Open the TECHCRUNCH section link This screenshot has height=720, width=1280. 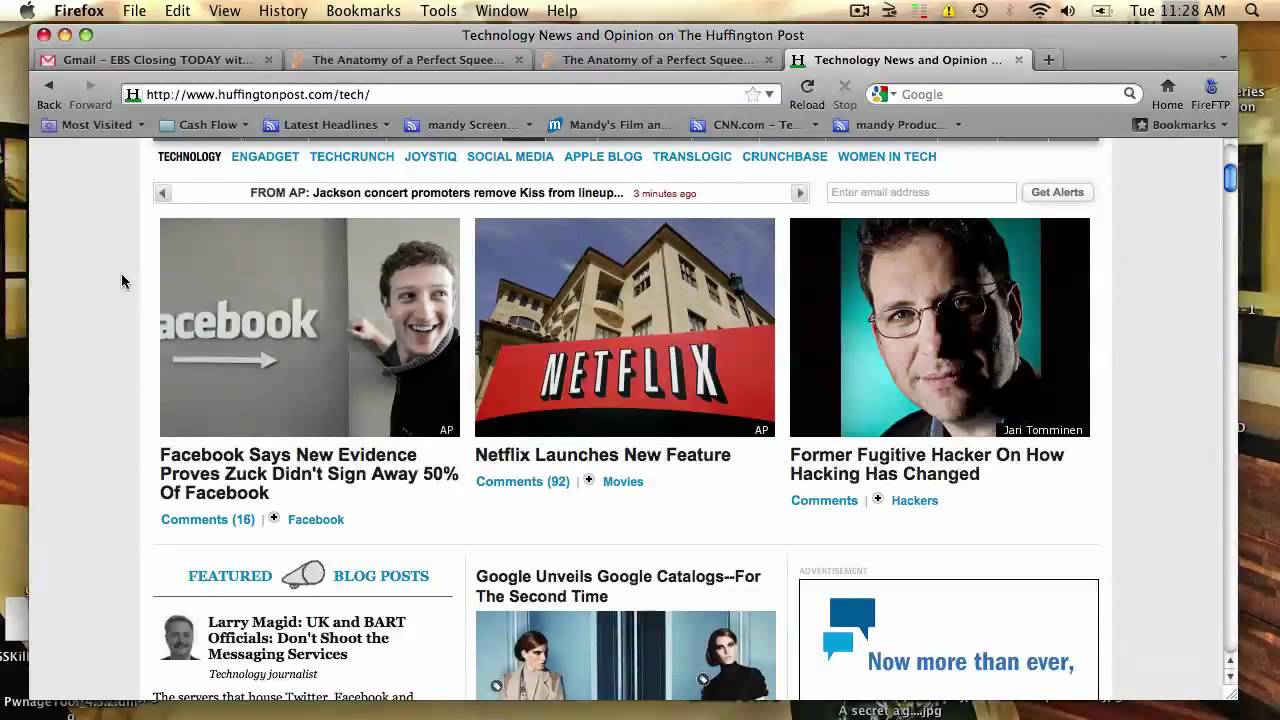pos(352,156)
